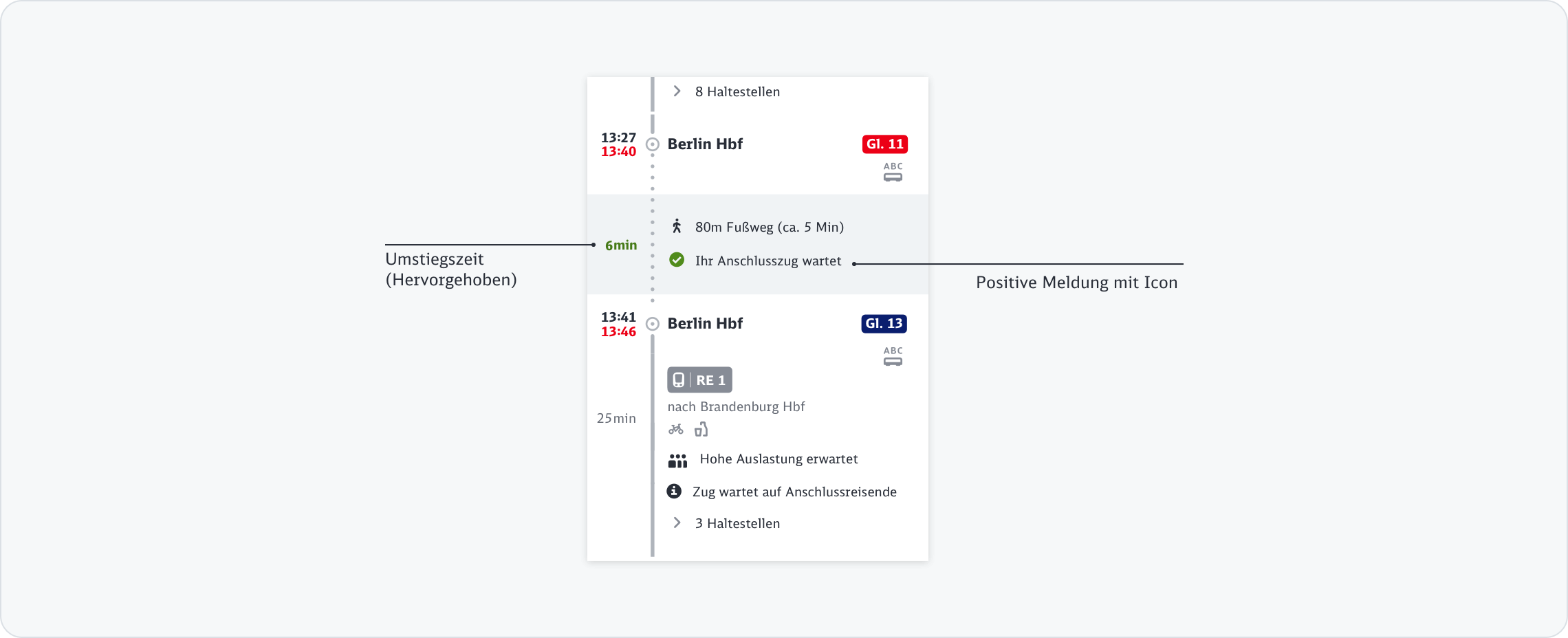
Task: Click the green 6min transfer time
Action: coord(621,245)
